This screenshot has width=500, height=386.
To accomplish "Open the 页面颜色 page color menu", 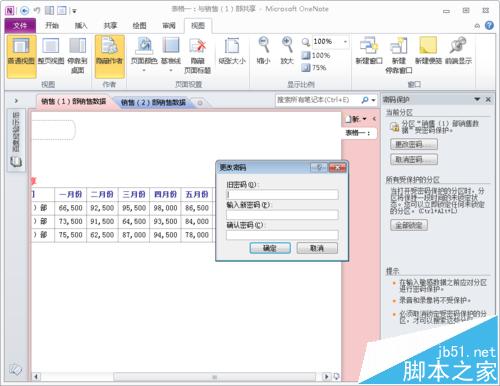I will pyautogui.click(x=144, y=56).
